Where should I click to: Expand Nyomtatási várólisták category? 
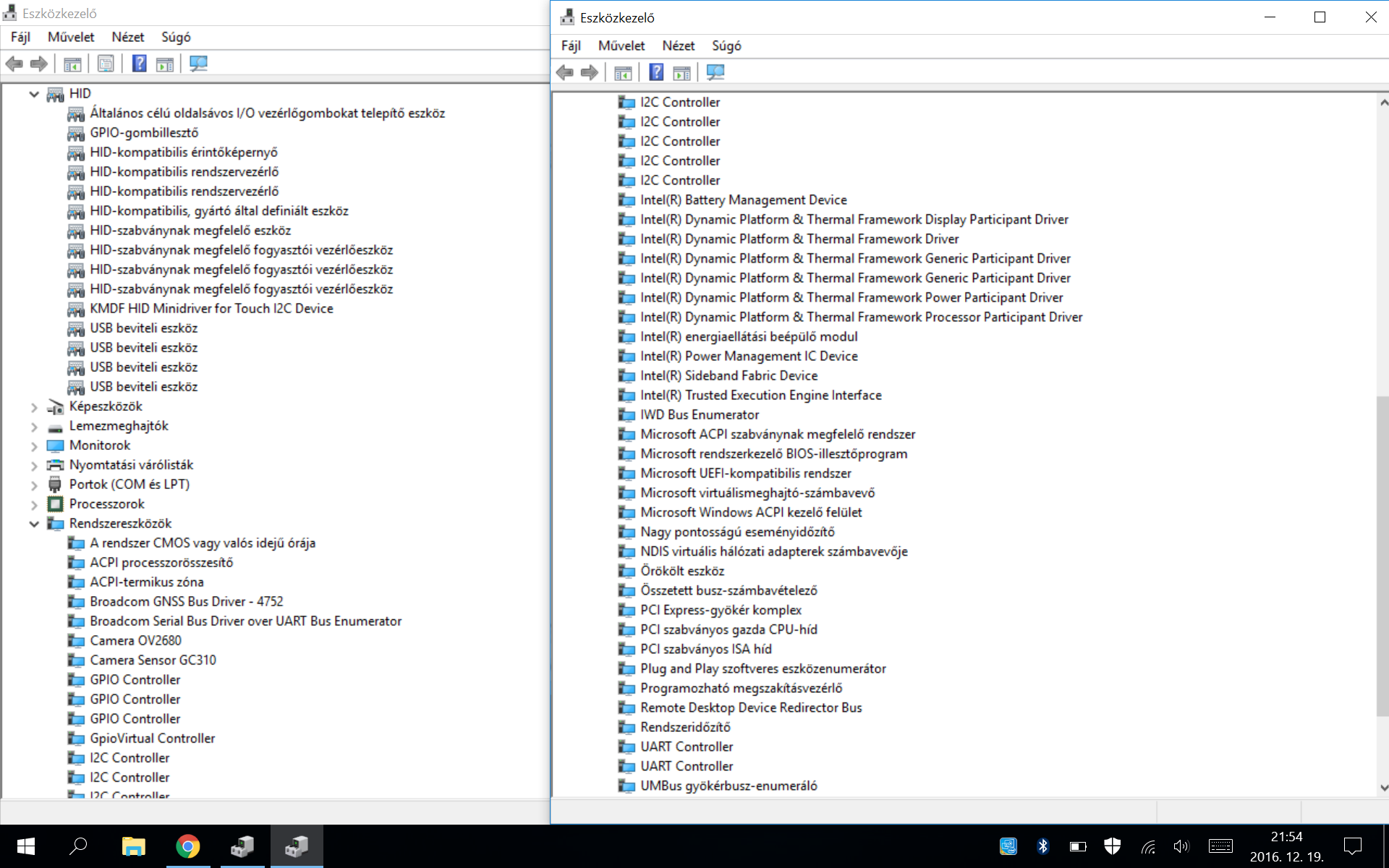click(34, 465)
